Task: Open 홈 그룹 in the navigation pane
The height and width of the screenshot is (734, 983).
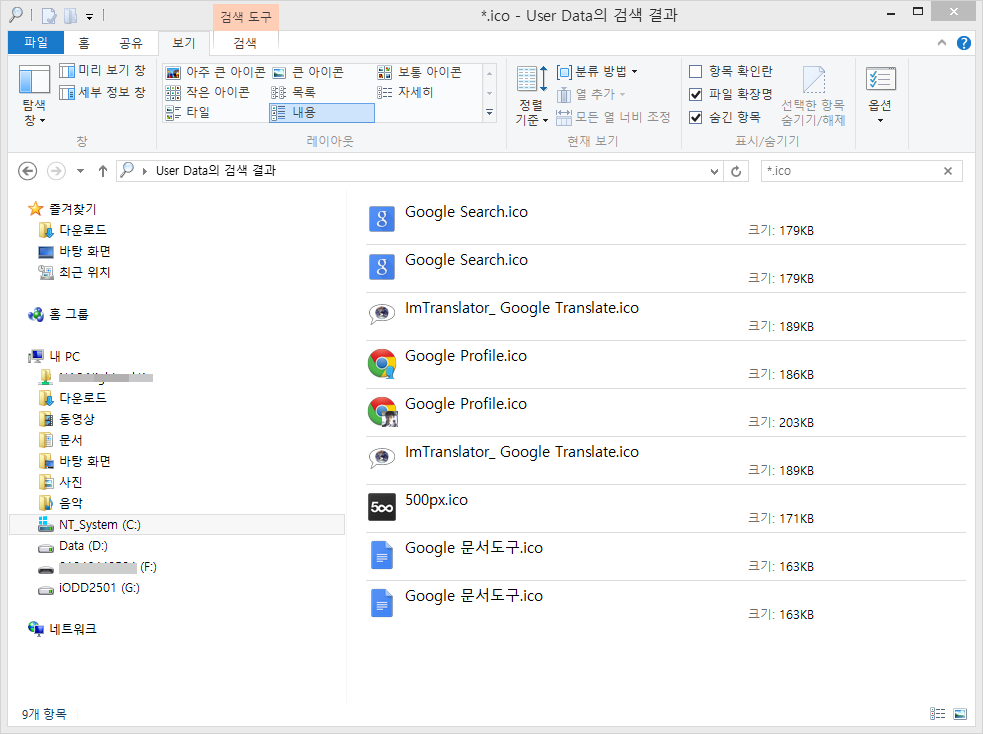Action: [x=58, y=314]
